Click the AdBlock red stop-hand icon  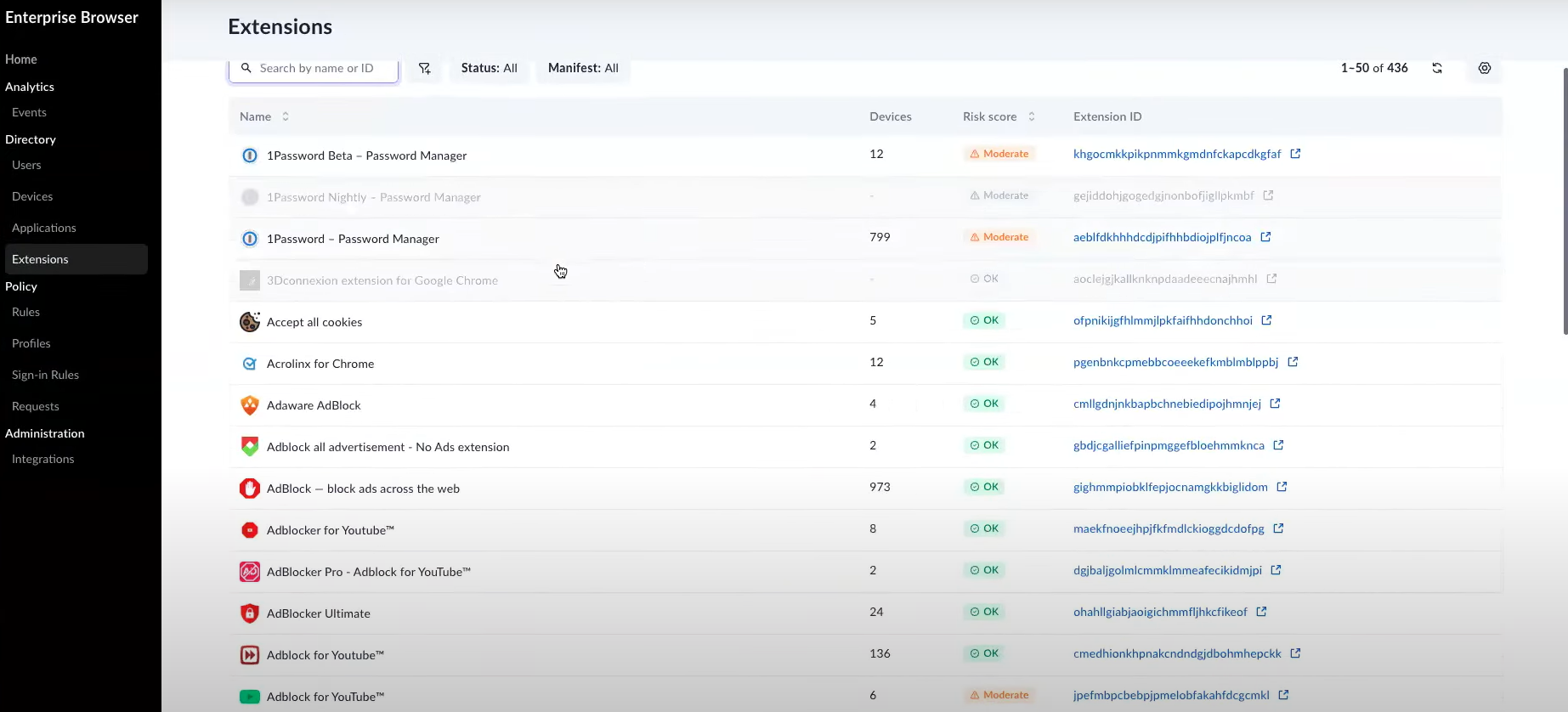pyautogui.click(x=249, y=489)
